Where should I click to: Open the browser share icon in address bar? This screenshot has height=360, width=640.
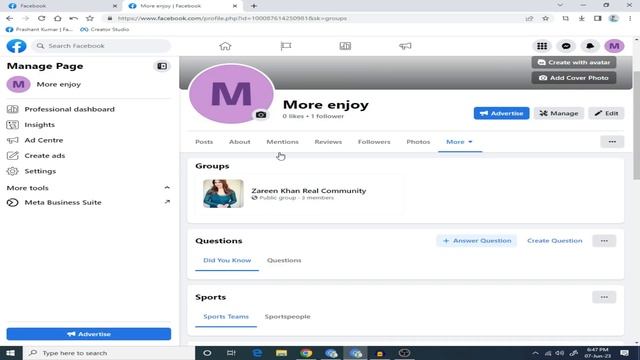[x=529, y=18]
